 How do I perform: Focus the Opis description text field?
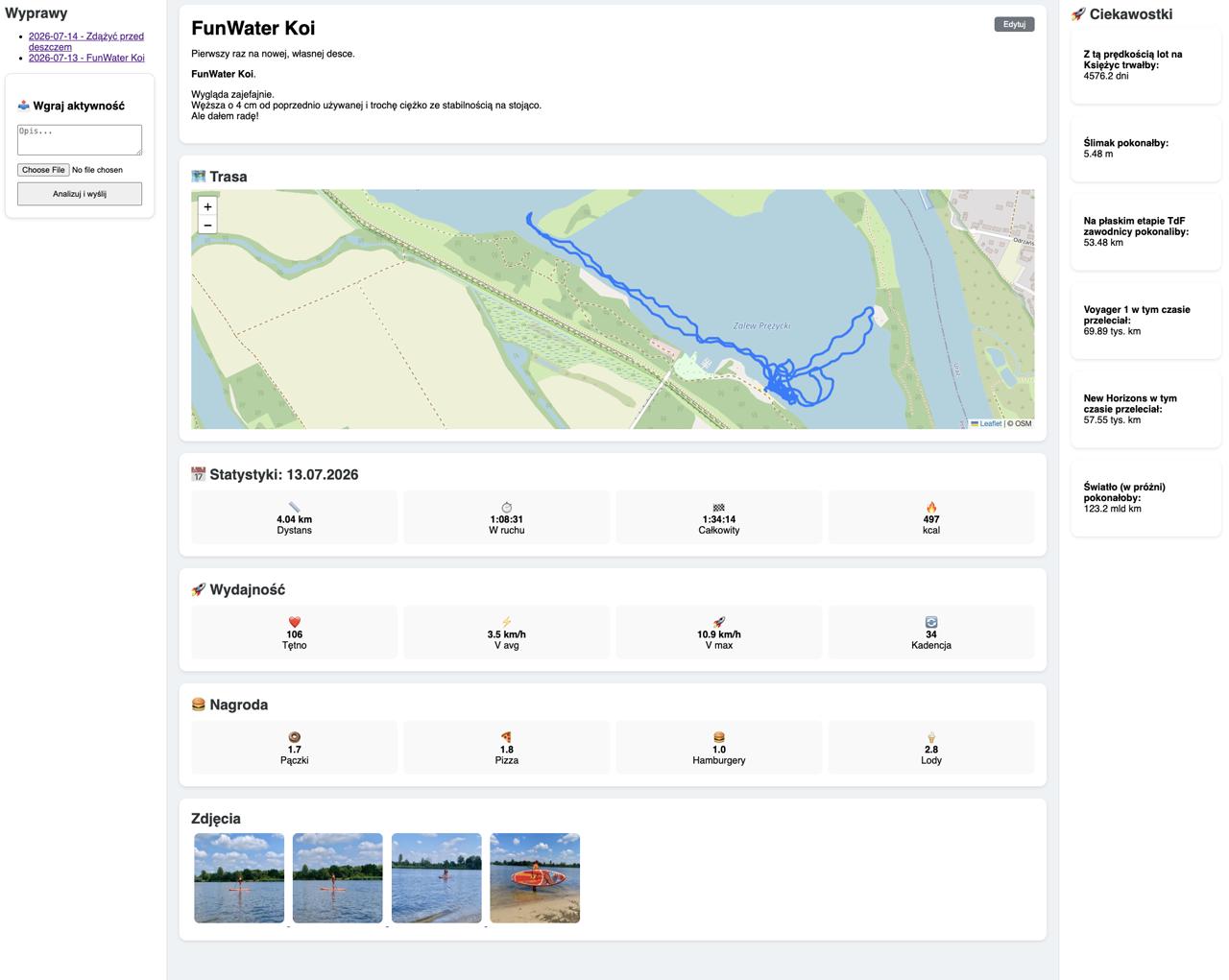coord(80,139)
